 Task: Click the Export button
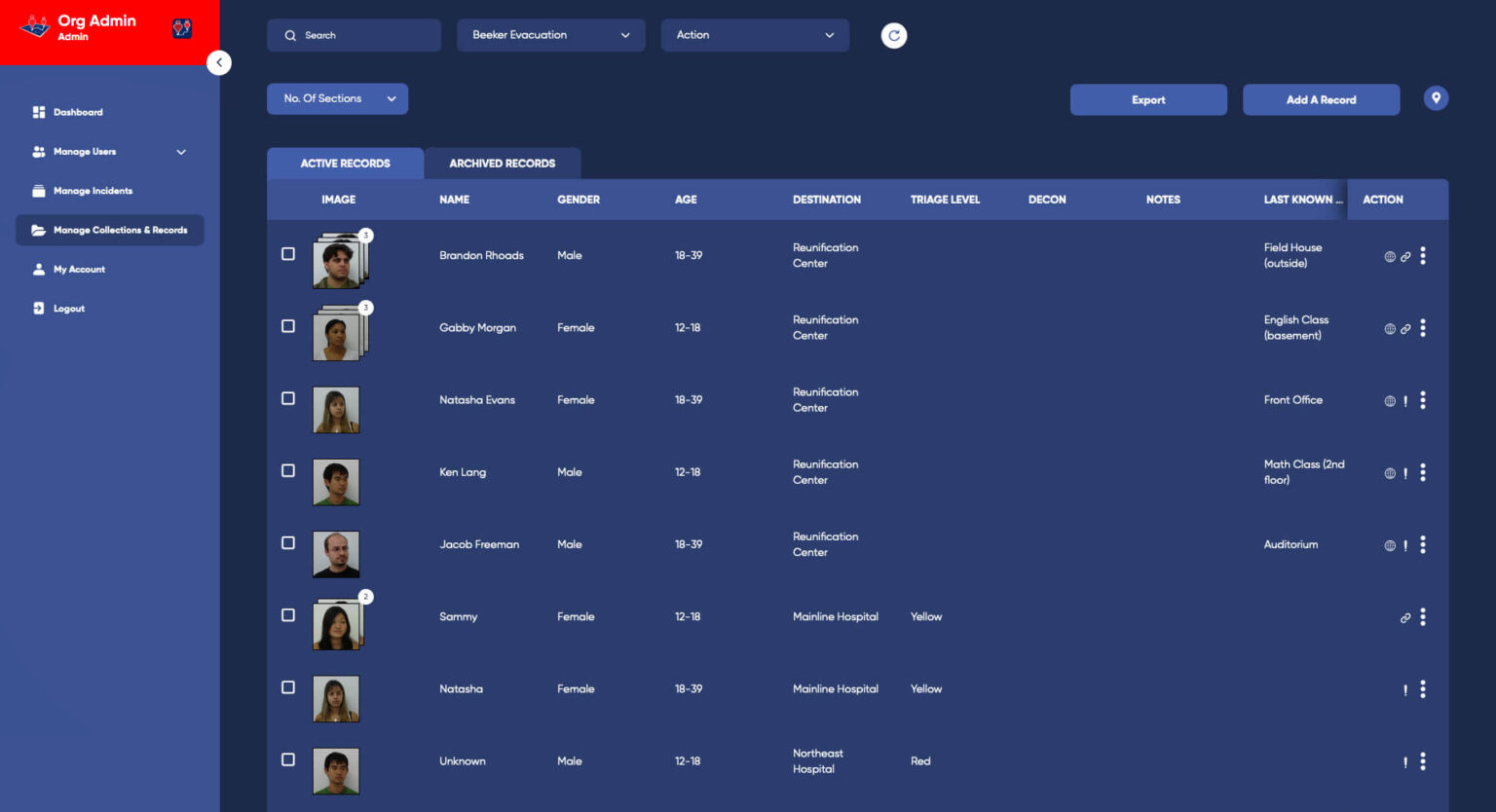[x=1147, y=99]
